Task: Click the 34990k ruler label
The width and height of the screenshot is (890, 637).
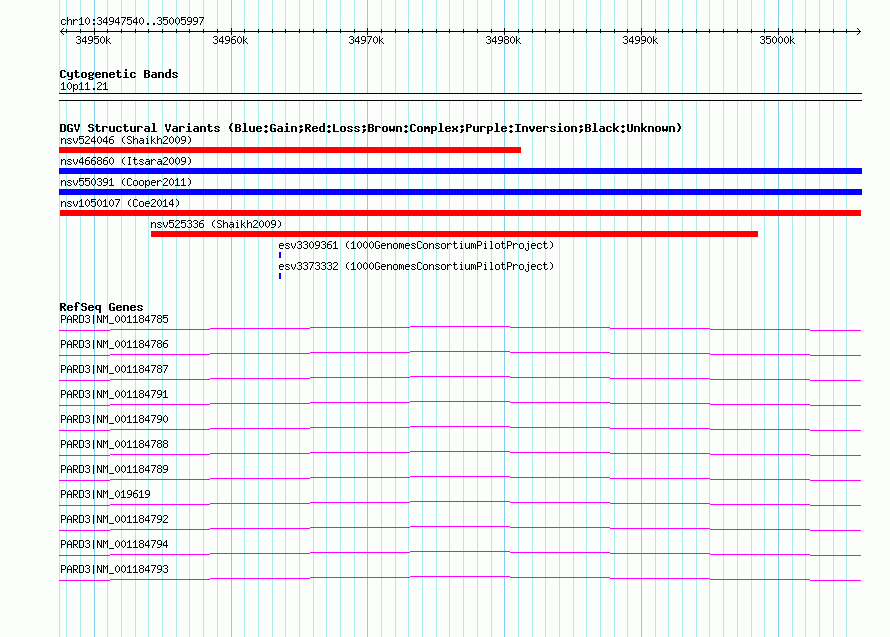Action: coord(640,40)
